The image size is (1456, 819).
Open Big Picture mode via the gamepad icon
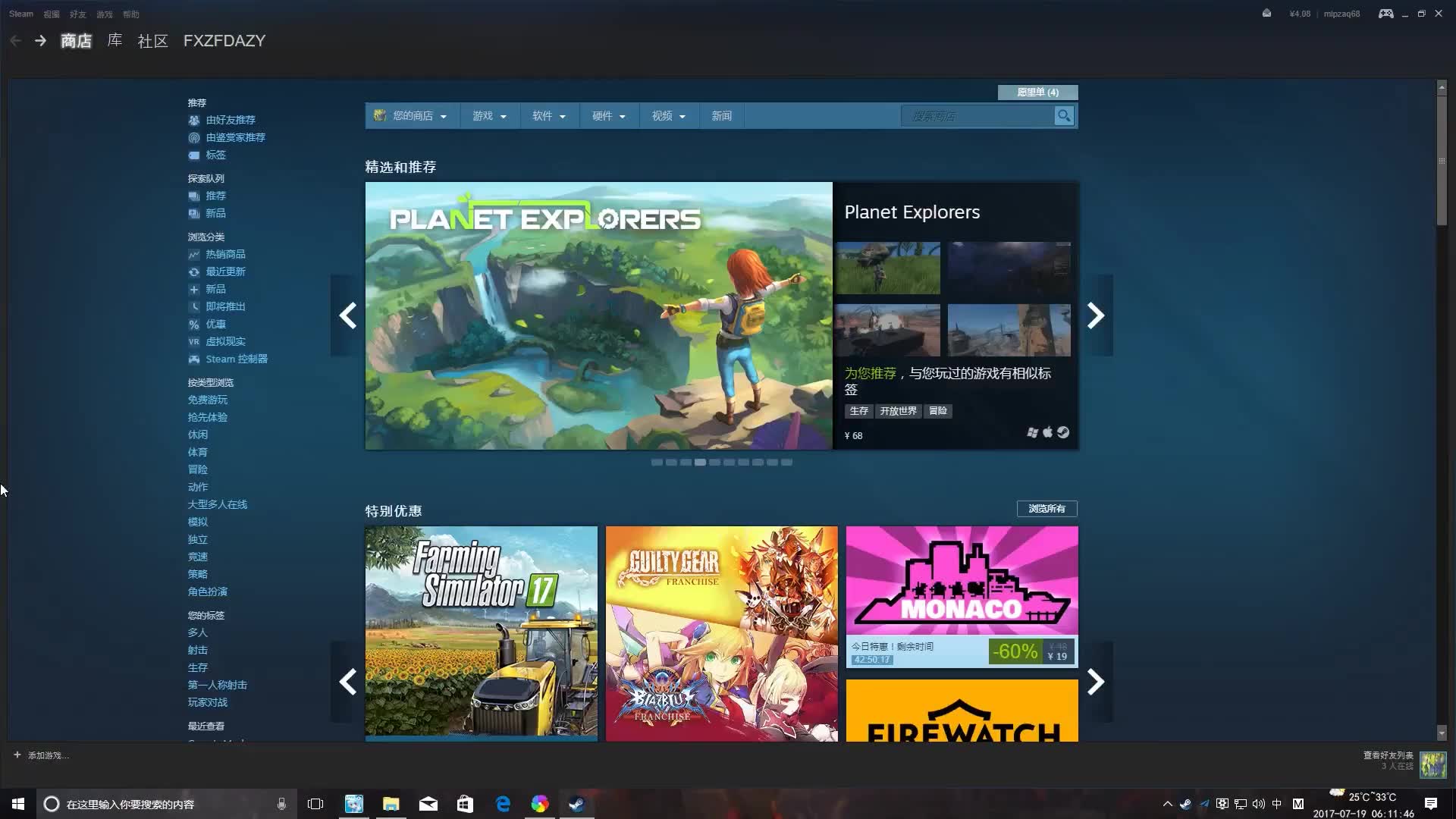click(x=1385, y=14)
